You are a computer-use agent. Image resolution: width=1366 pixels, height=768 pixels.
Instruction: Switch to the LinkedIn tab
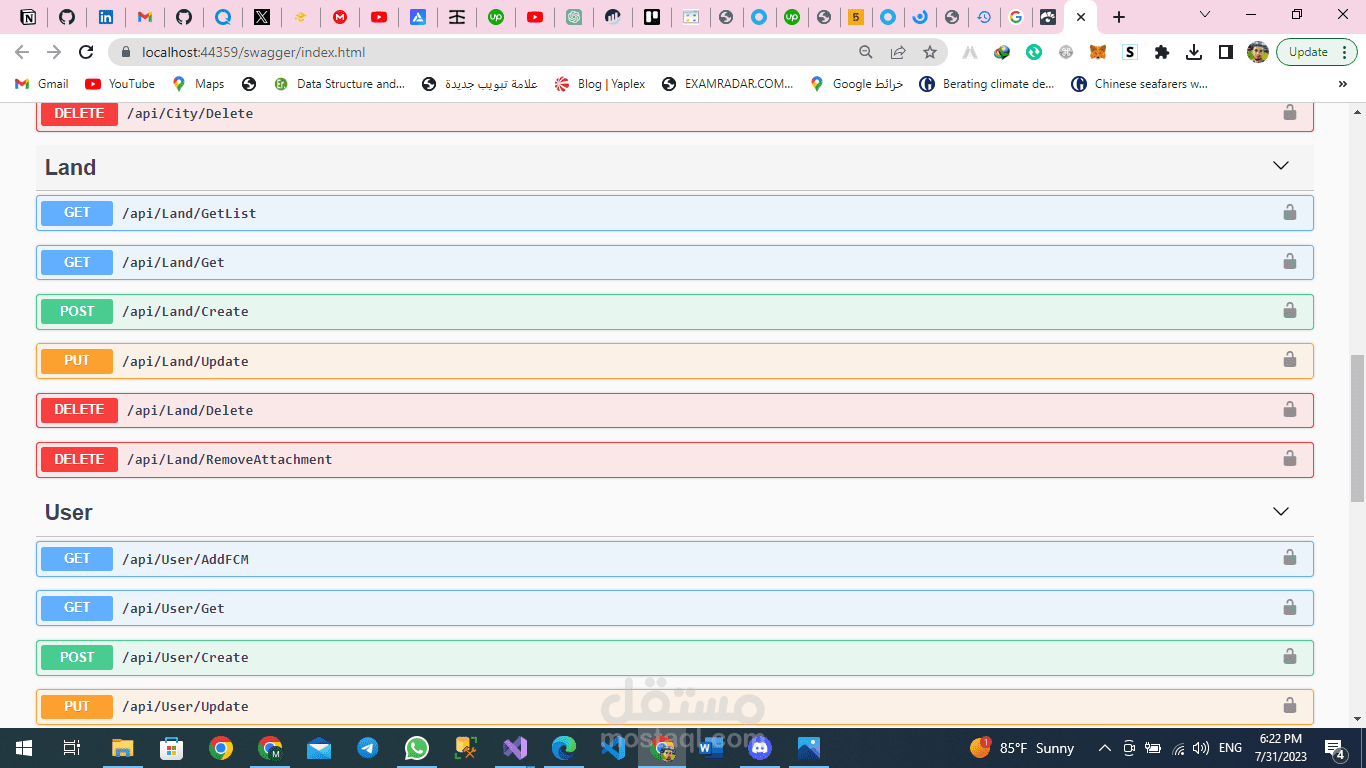click(105, 17)
